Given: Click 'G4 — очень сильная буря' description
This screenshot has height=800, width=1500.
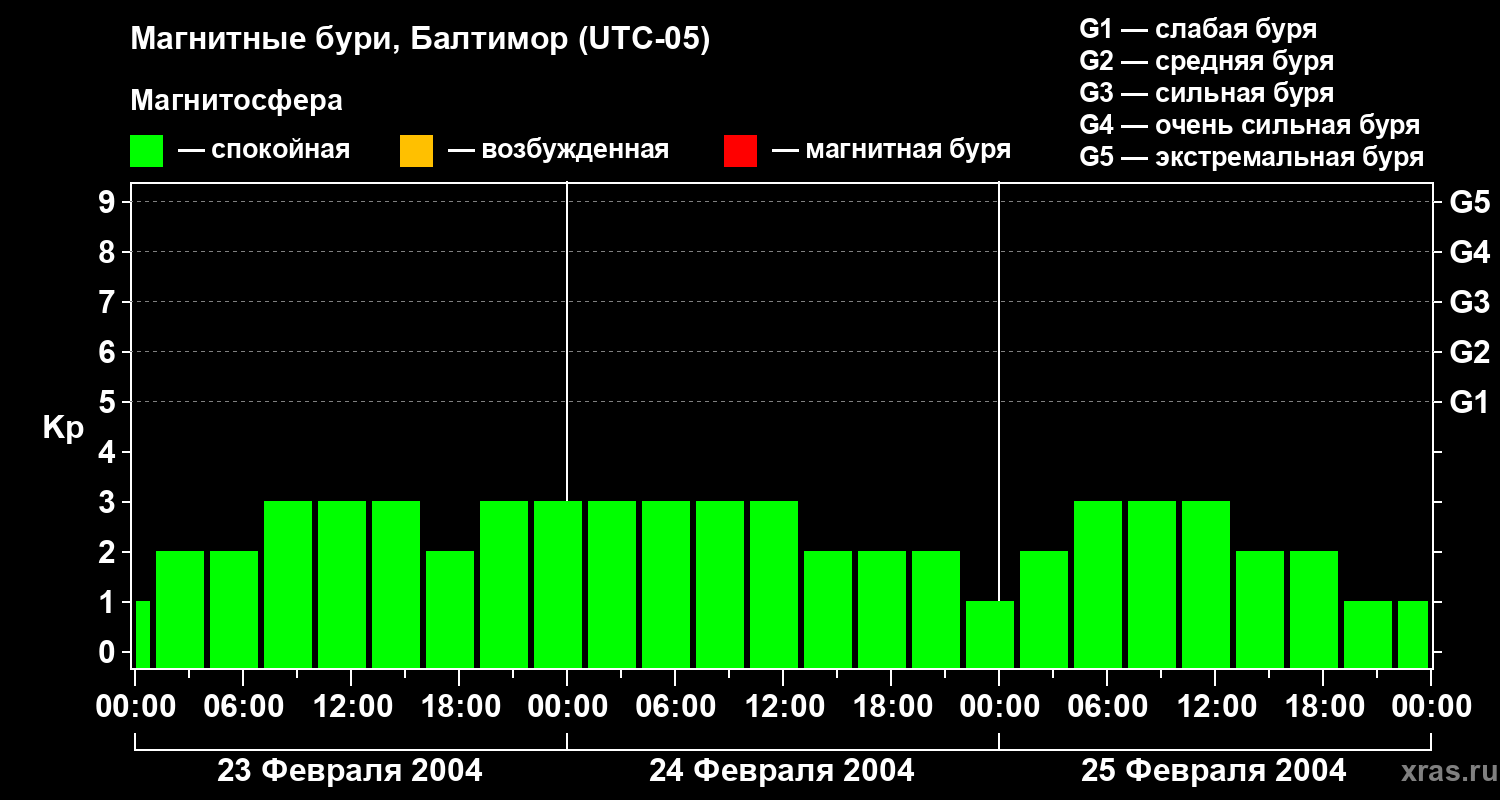Looking at the screenshot, I should pyautogui.click(x=1250, y=125).
